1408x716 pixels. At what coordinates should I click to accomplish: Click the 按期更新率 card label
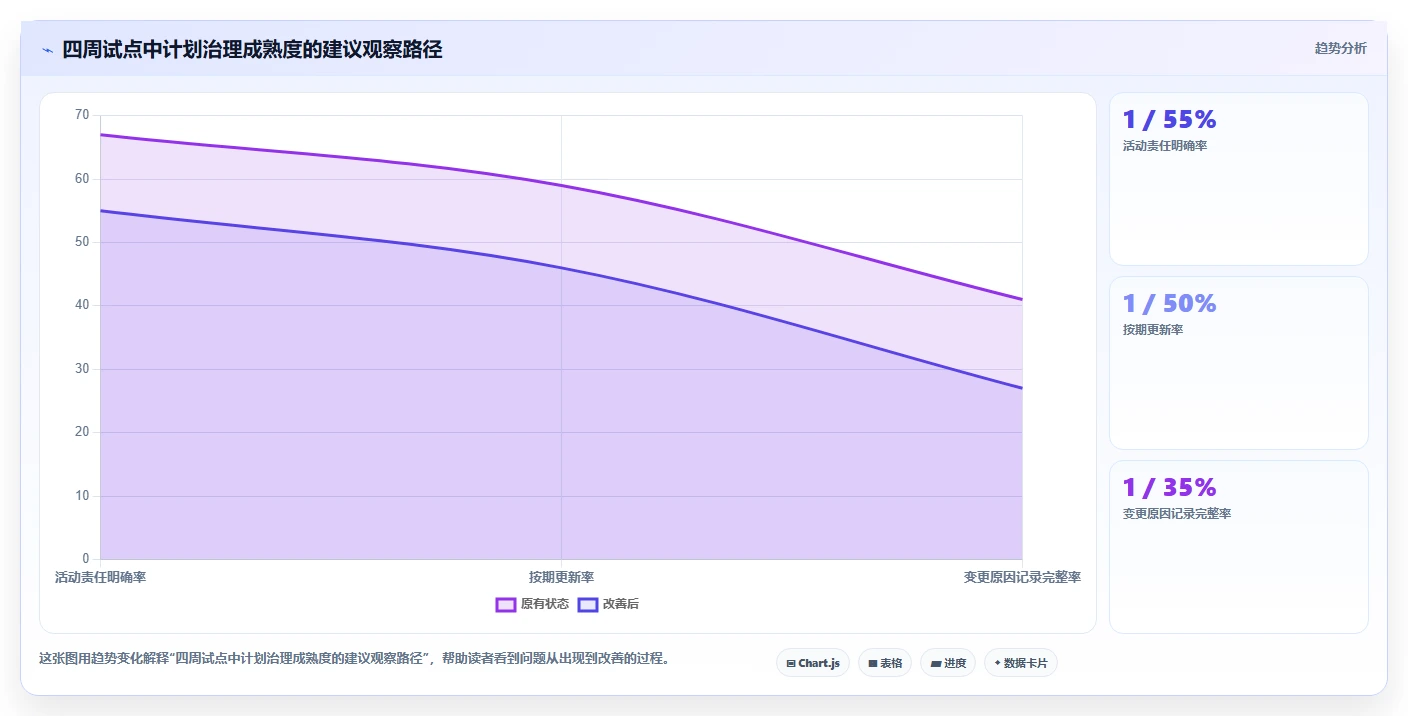[1153, 330]
